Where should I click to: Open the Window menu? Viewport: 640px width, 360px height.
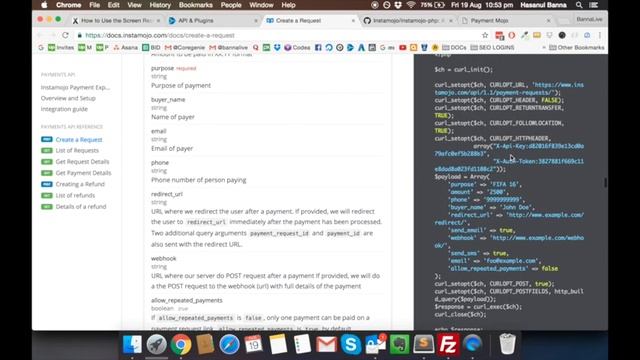click(x=261, y=5)
